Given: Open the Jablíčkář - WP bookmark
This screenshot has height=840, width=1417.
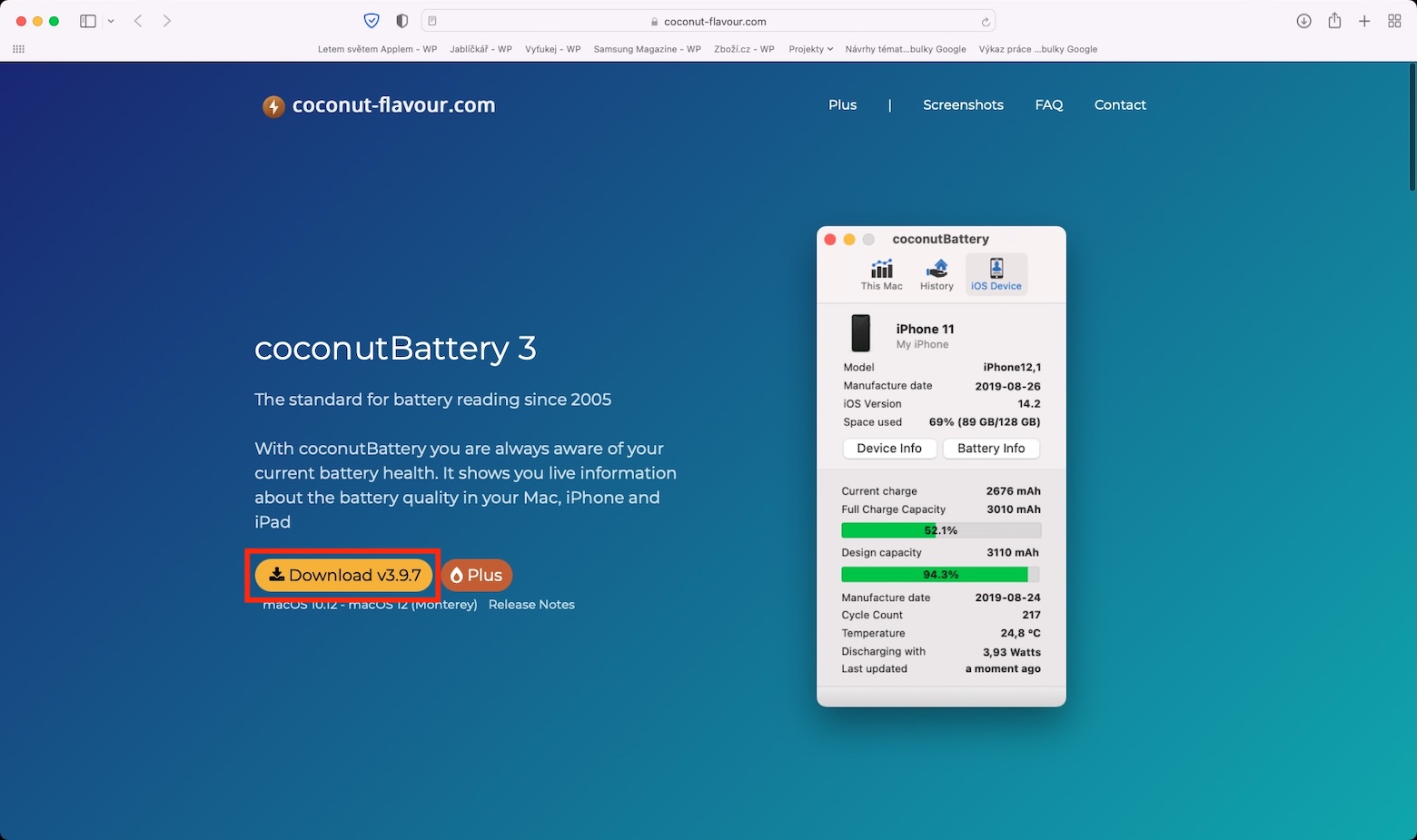Looking at the screenshot, I should click(x=481, y=49).
